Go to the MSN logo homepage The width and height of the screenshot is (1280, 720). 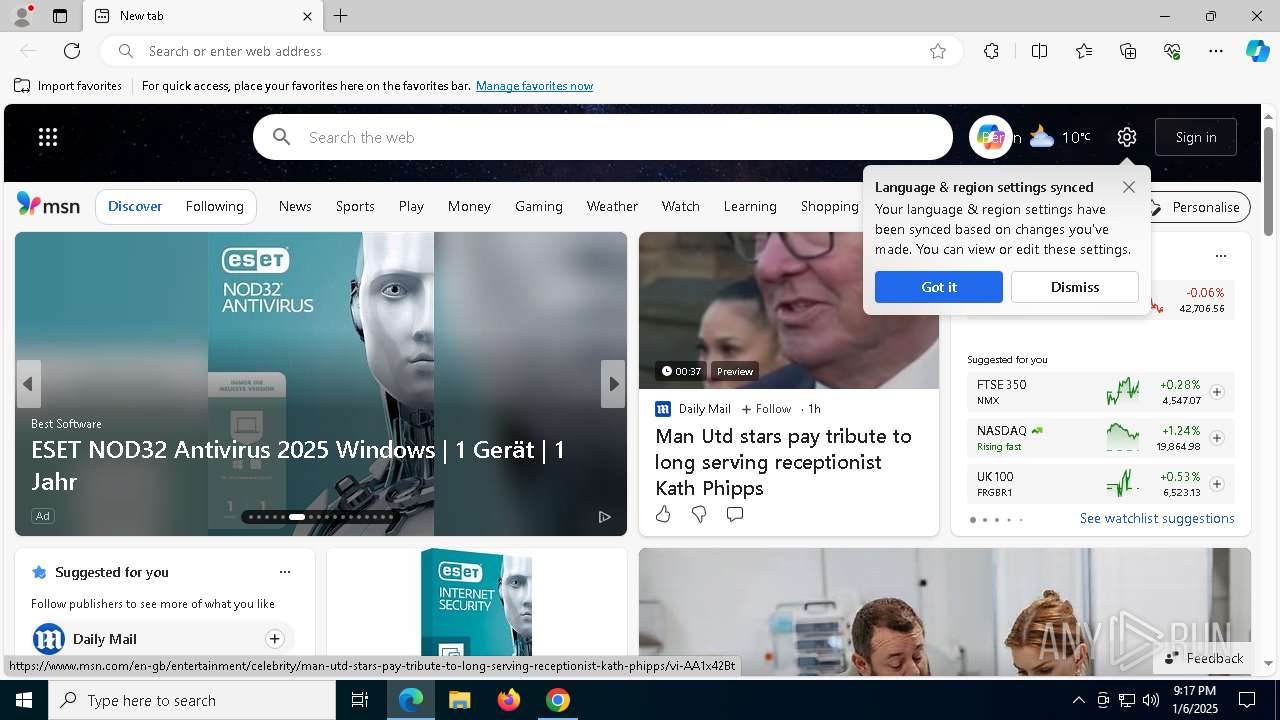coord(48,205)
